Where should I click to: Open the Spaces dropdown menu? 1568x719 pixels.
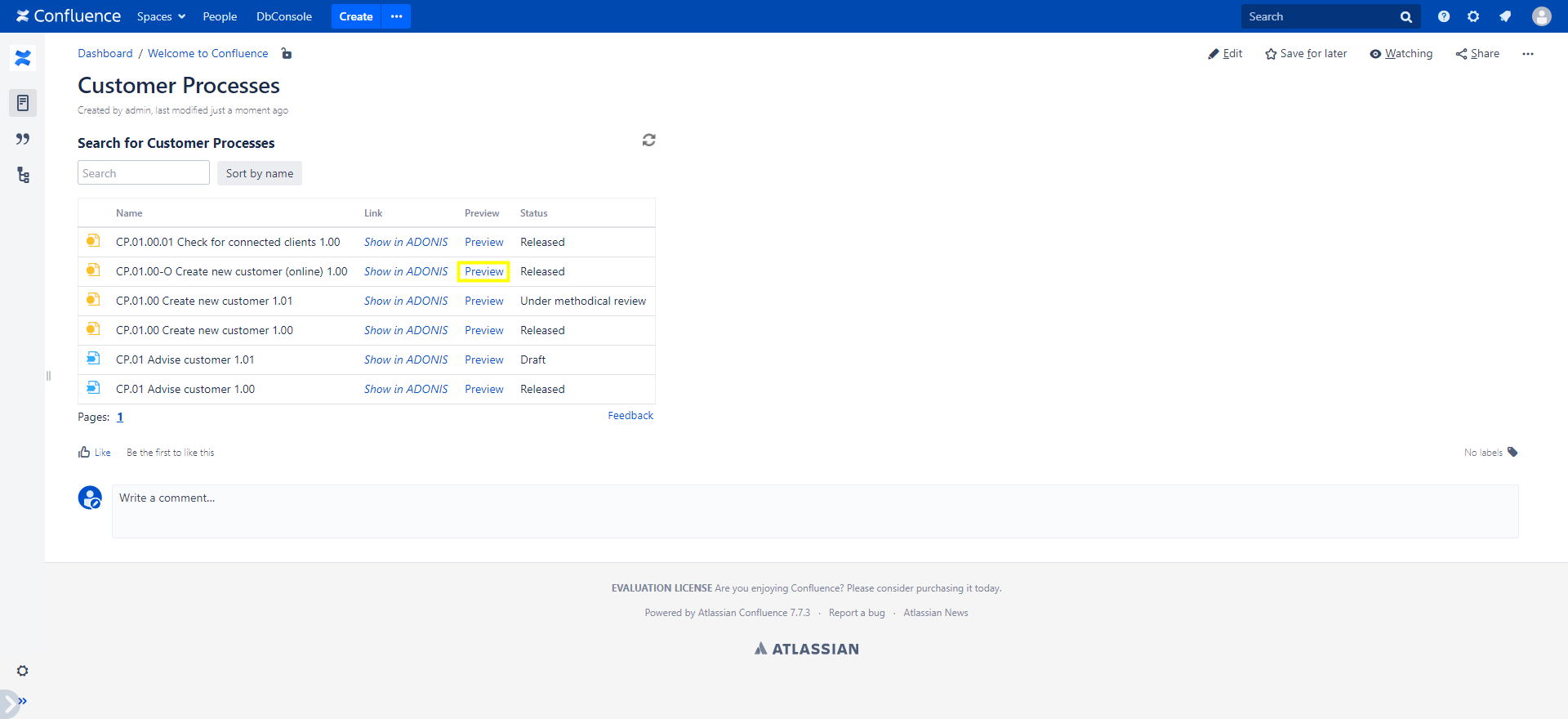pos(161,16)
